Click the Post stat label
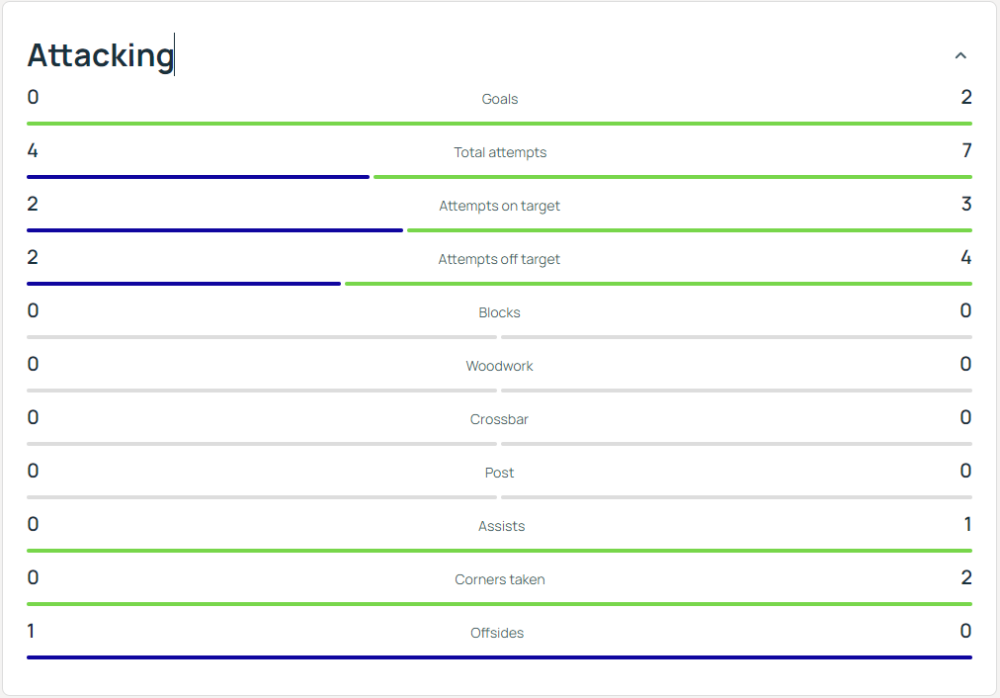1000x698 pixels. click(499, 473)
